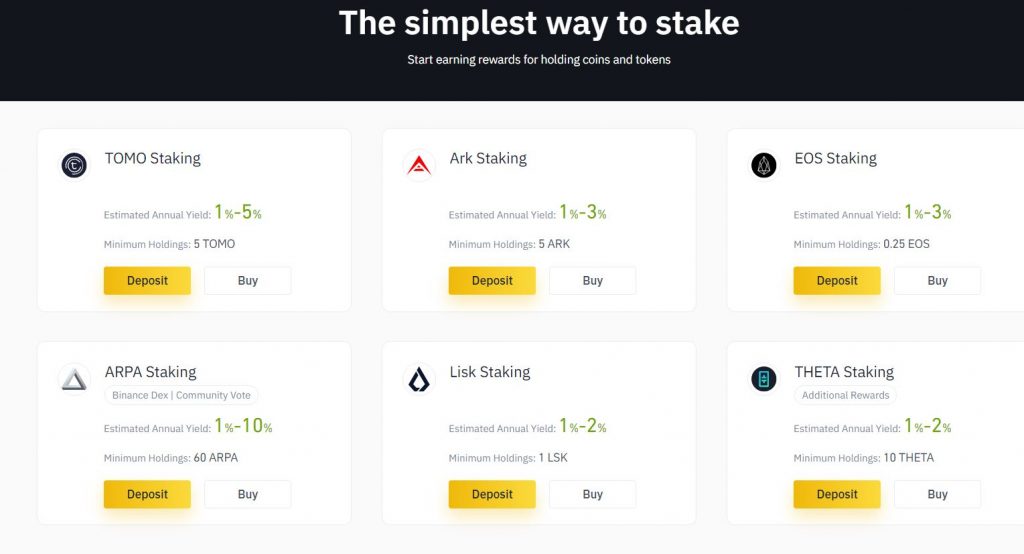Click the Lisk diamond logo icon
The height and width of the screenshot is (554, 1024).
(419, 380)
